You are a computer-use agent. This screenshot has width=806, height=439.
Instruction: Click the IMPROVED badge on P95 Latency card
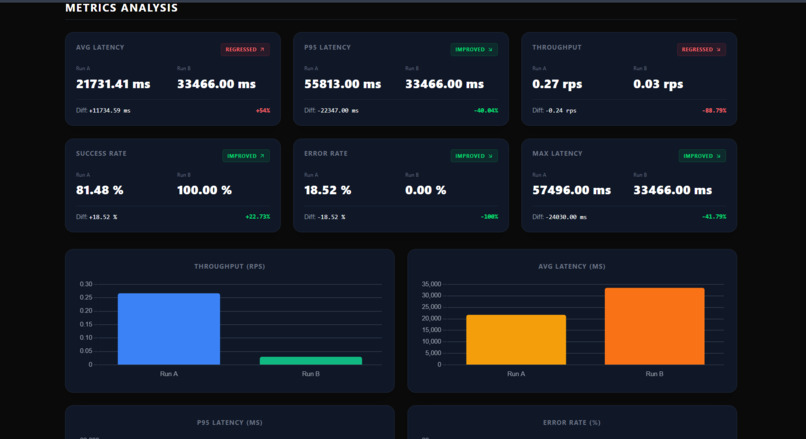click(473, 49)
